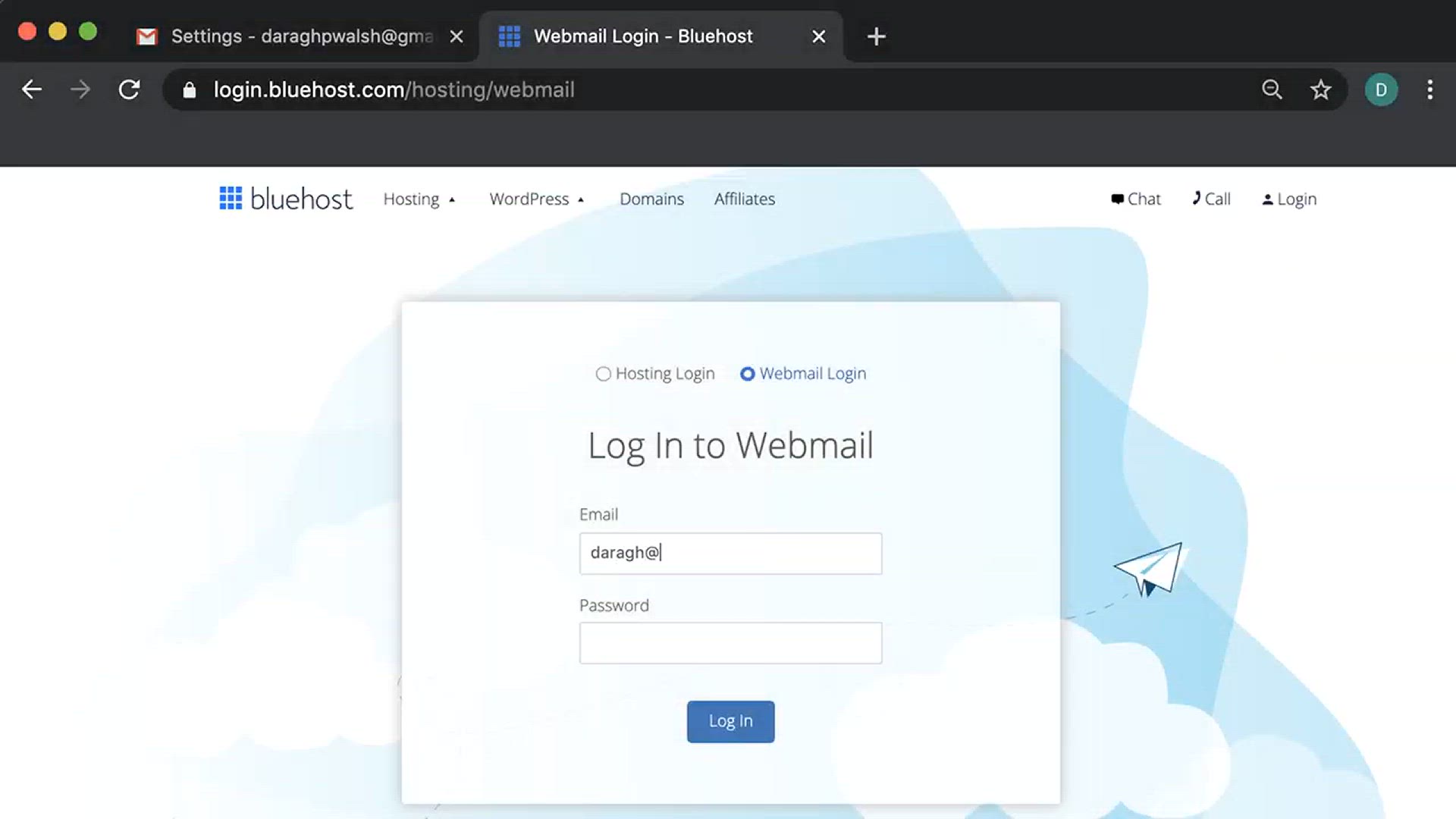Go to the Affiliates page
The width and height of the screenshot is (1456, 819).
[744, 199]
